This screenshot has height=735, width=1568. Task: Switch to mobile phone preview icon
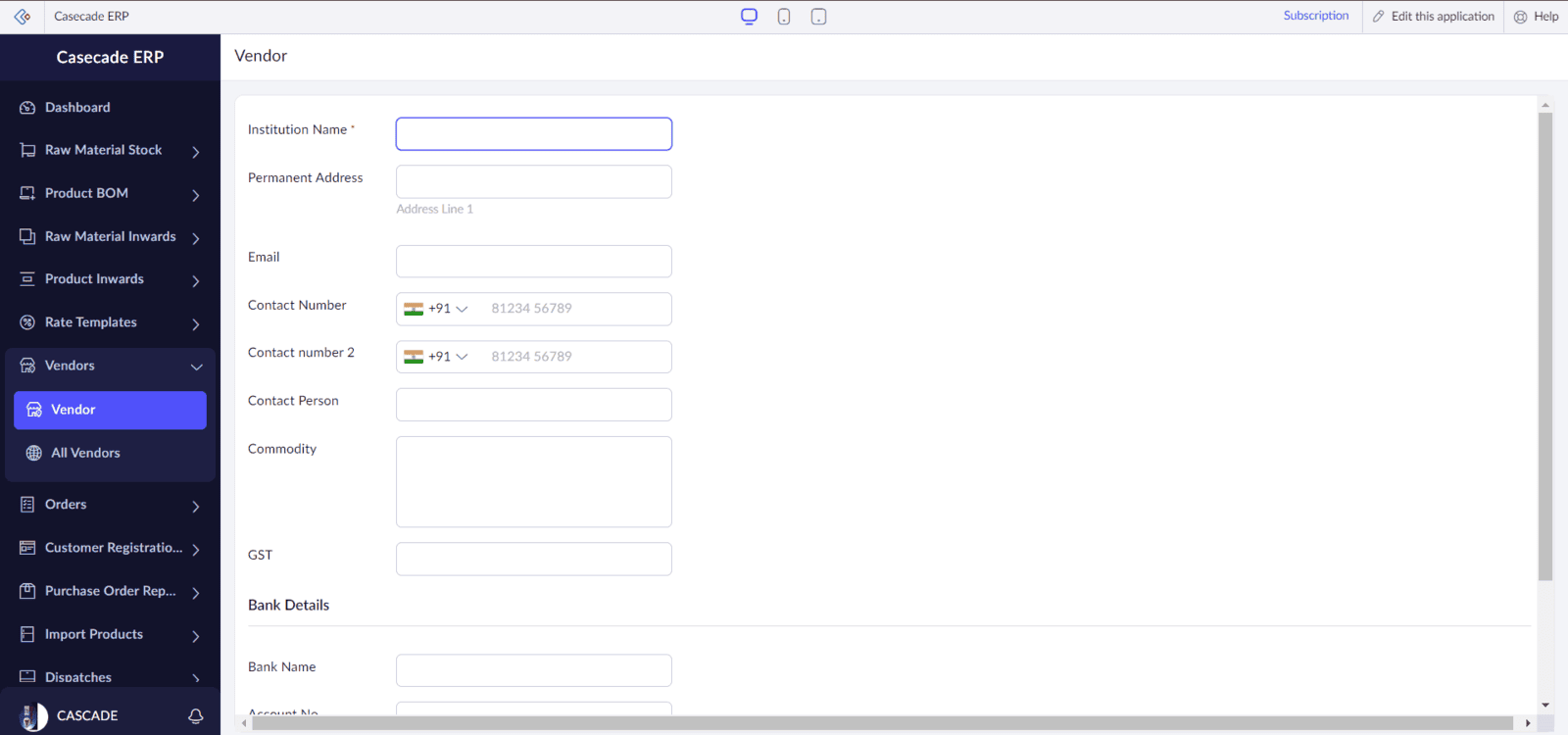point(784,17)
